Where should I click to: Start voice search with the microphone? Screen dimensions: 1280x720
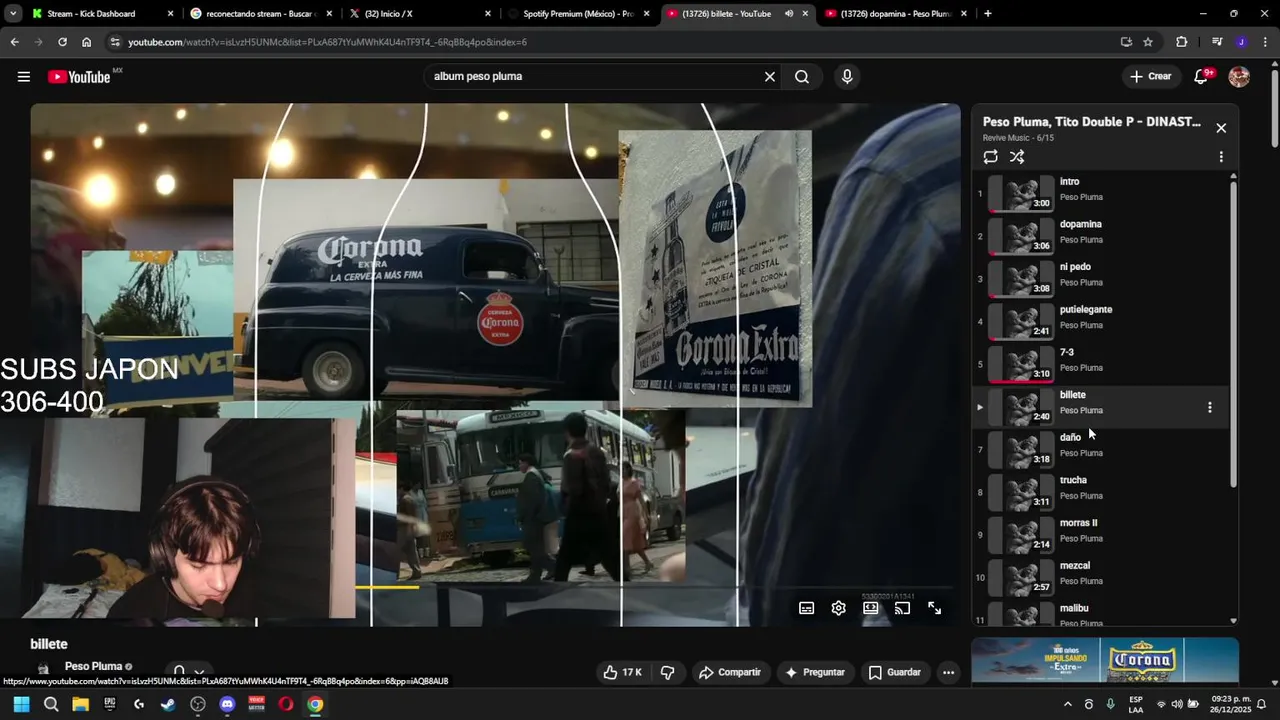[x=847, y=76]
